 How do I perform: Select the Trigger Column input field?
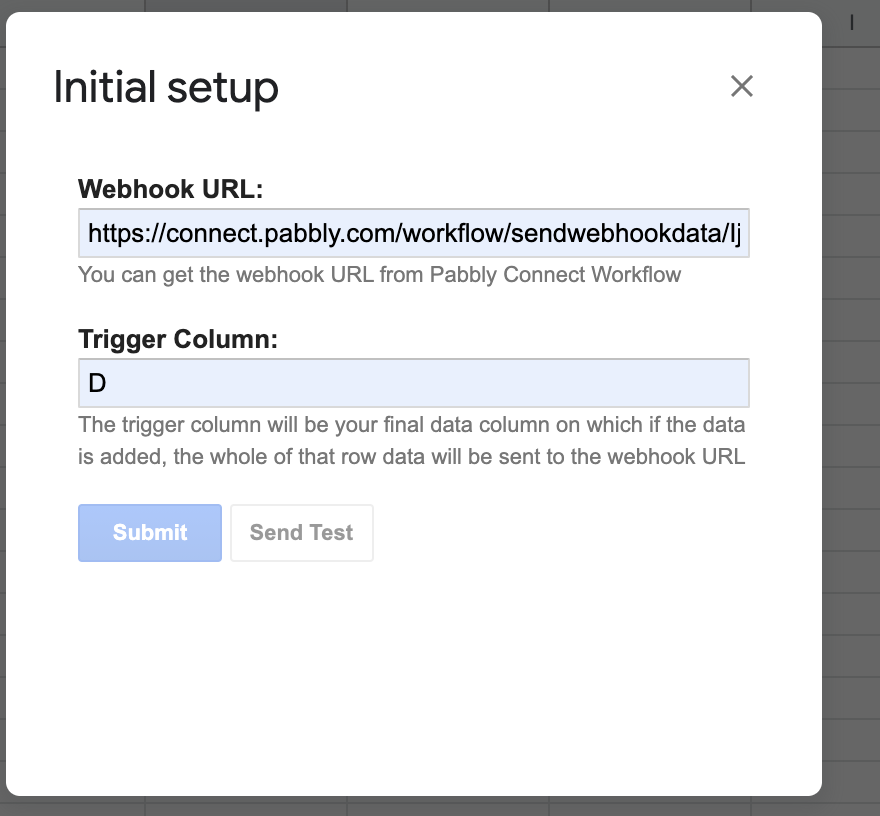pyautogui.click(x=414, y=383)
